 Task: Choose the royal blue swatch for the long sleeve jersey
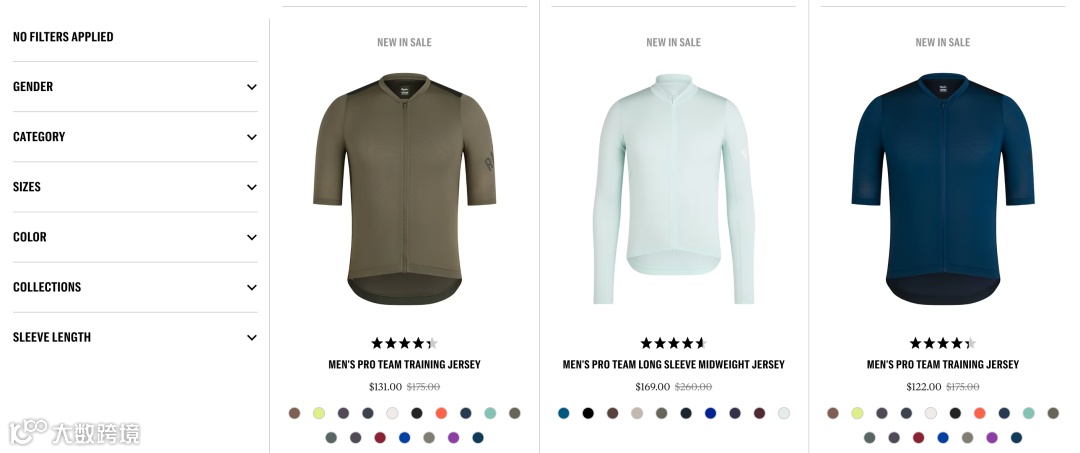(x=710, y=413)
